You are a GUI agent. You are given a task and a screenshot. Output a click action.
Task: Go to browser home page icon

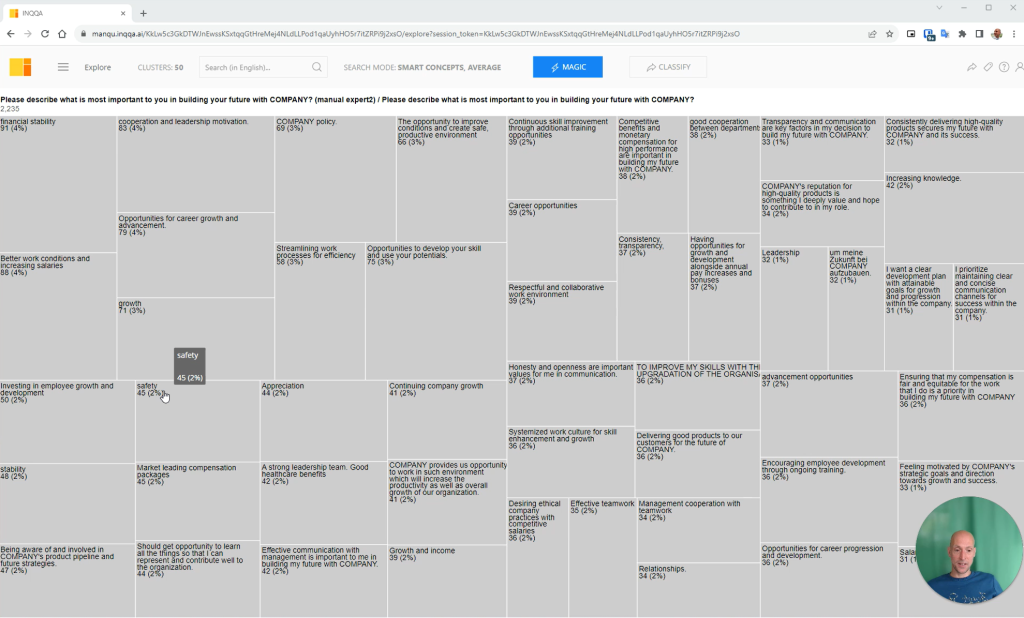point(62,34)
